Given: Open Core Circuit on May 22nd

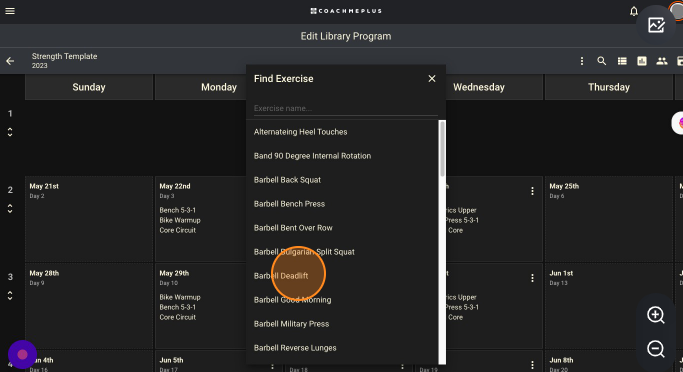Looking at the screenshot, I should tap(177, 230).
